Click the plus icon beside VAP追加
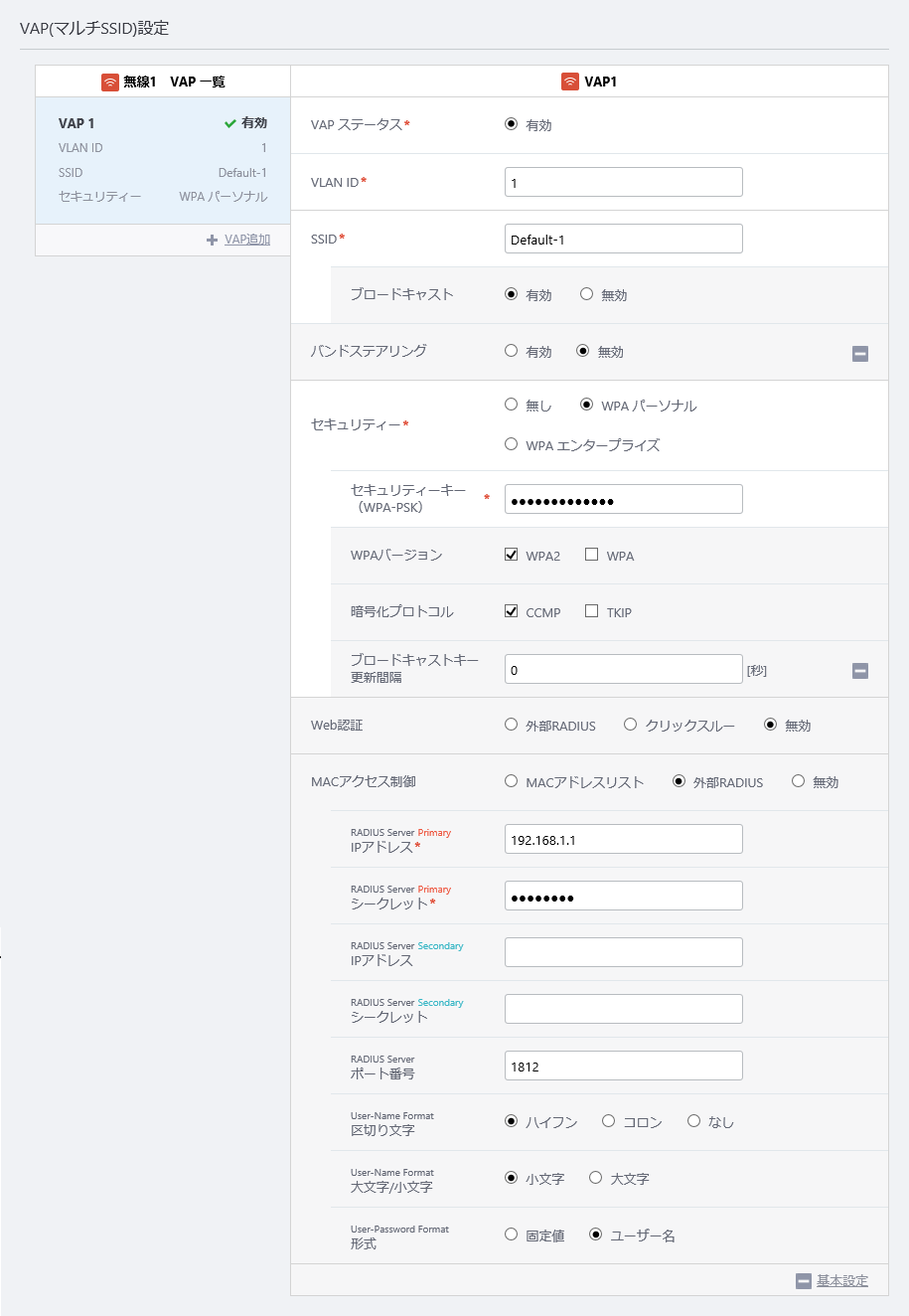This screenshot has height=1316, width=909. pos(212,240)
